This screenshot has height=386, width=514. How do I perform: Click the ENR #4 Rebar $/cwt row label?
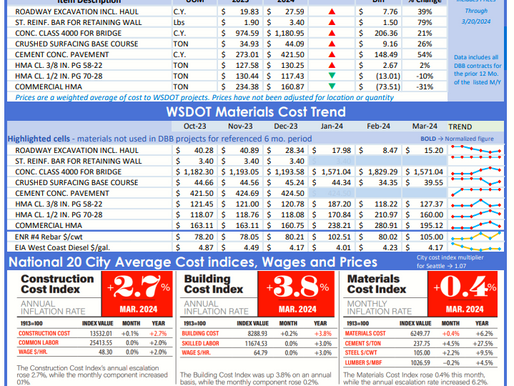(x=48, y=237)
